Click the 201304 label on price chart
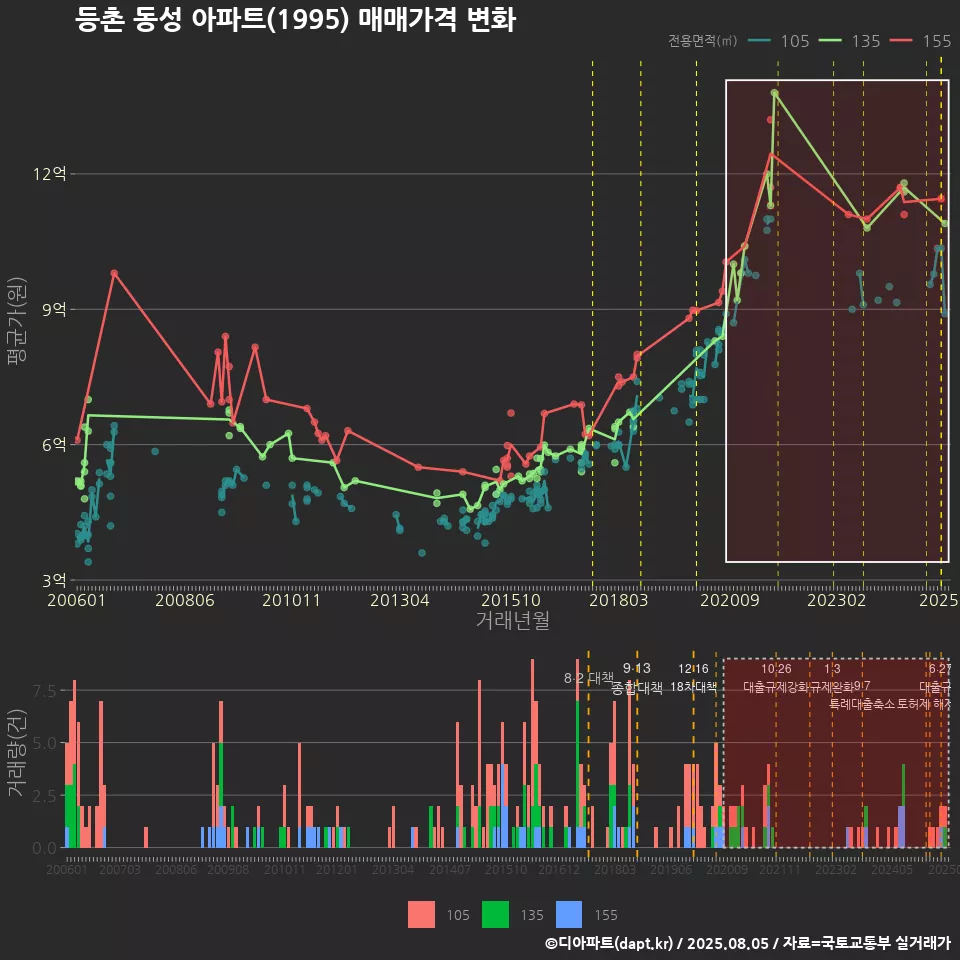 pyautogui.click(x=399, y=600)
